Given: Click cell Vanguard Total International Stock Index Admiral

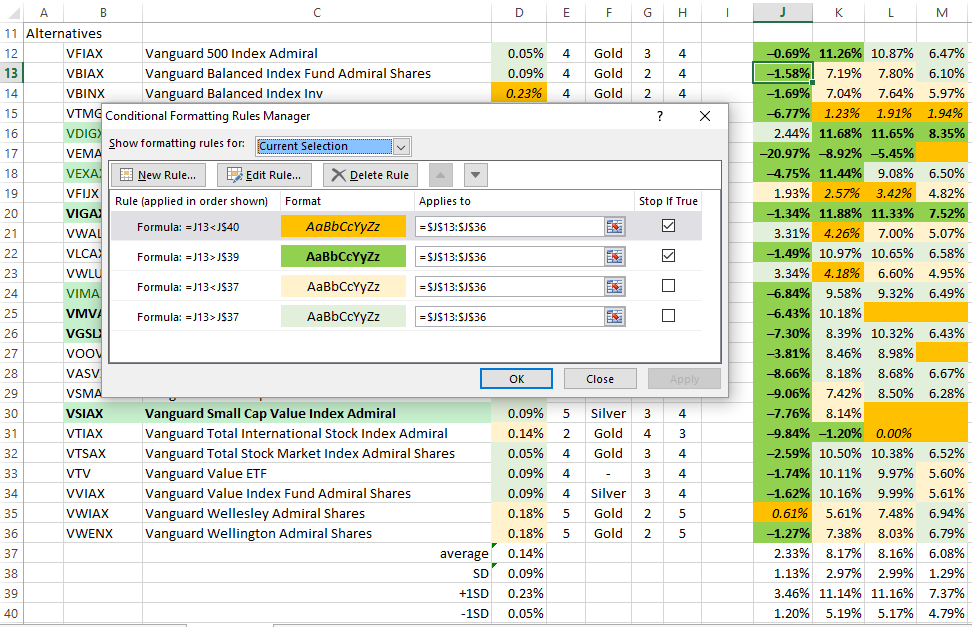Looking at the screenshot, I should (x=317, y=434).
